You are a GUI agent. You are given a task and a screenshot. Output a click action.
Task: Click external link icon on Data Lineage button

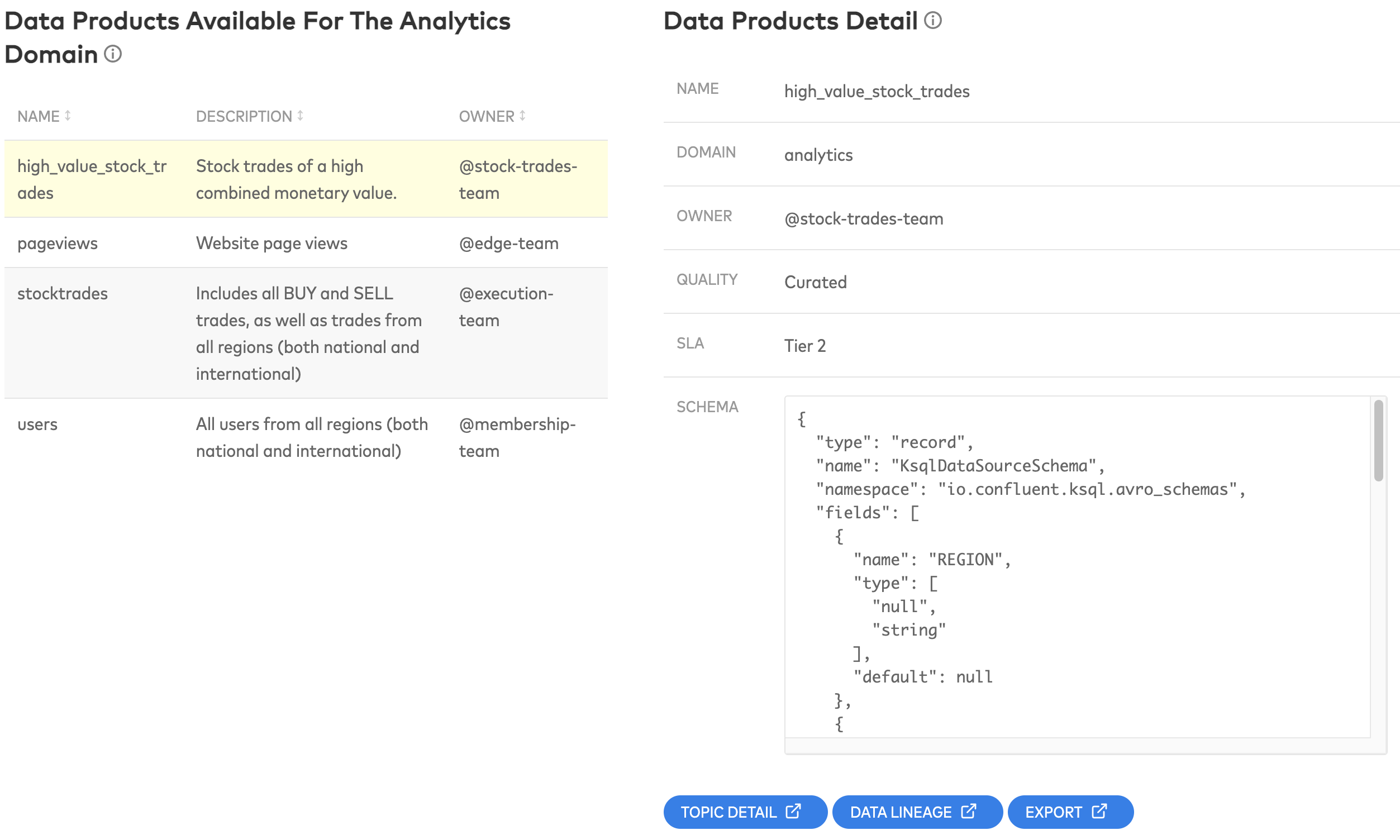(x=968, y=811)
